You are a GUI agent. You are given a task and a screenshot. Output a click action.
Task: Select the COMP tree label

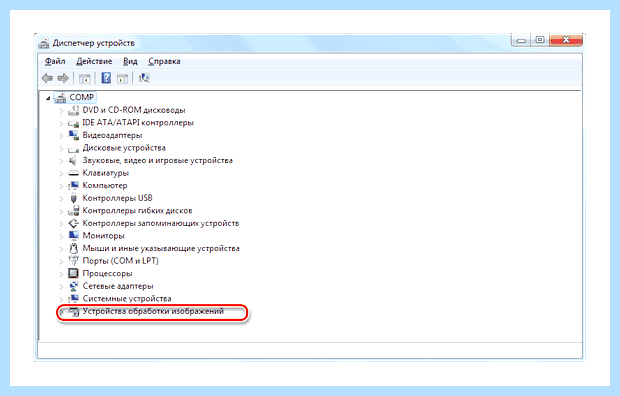point(82,97)
